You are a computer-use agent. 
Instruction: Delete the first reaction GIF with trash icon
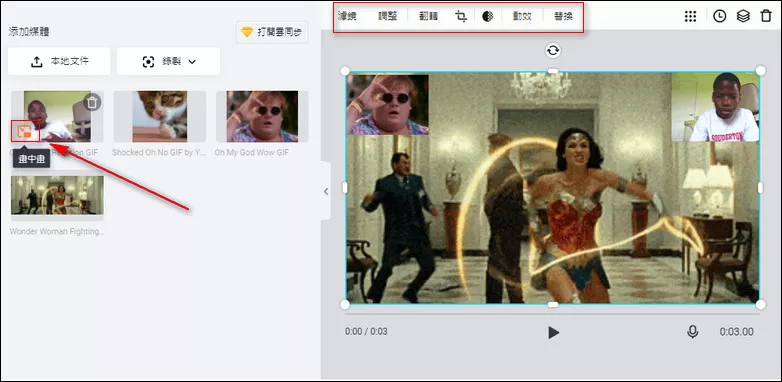tap(92, 103)
